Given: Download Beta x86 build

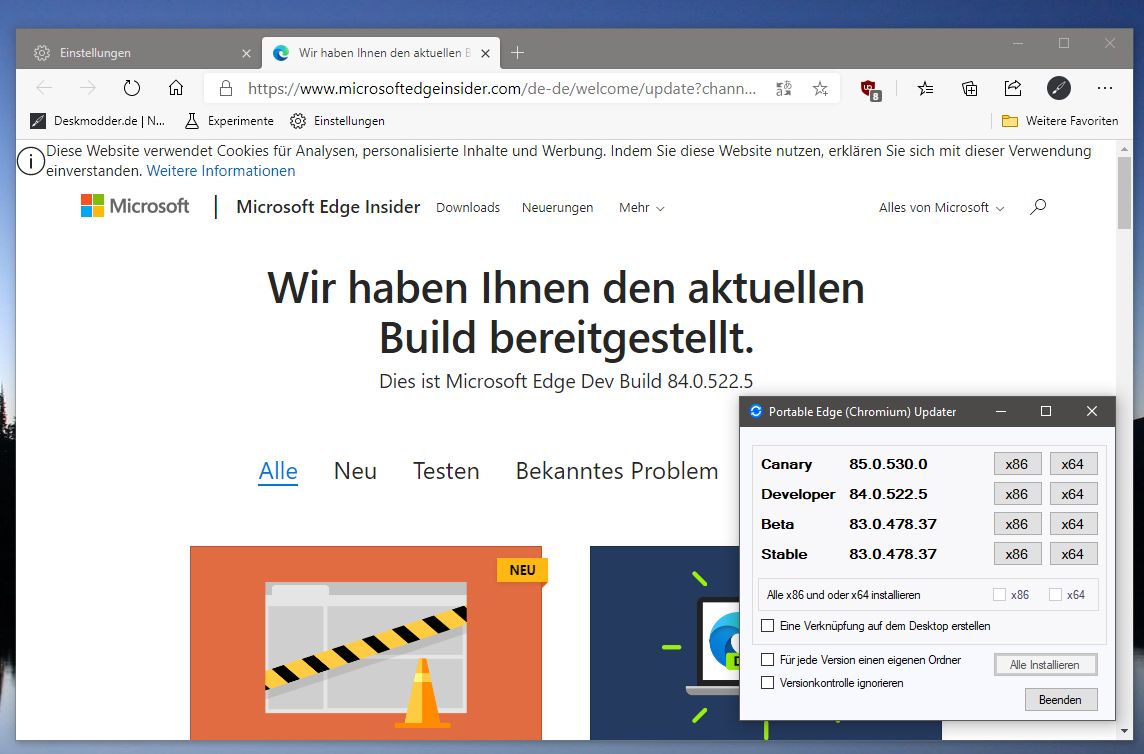Looking at the screenshot, I should click(x=1017, y=524).
